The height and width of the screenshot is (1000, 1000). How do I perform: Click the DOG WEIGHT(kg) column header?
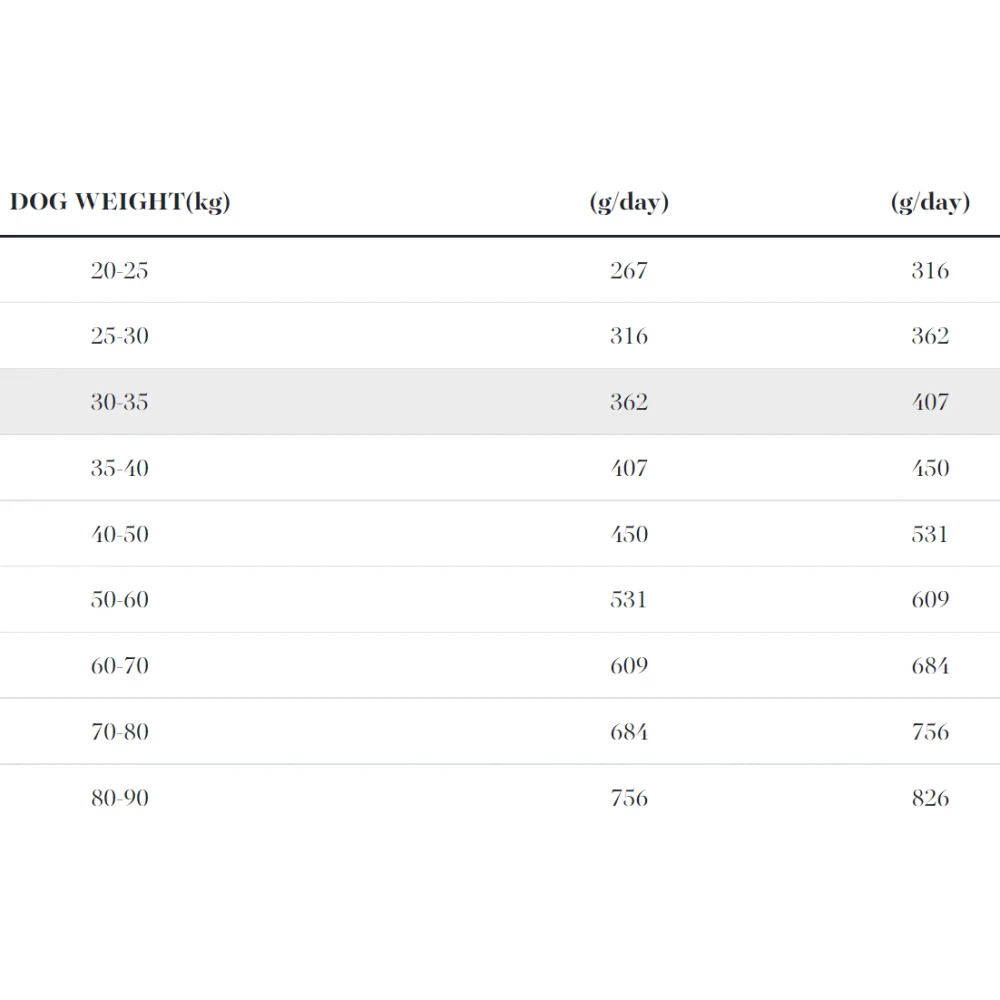pos(120,202)
